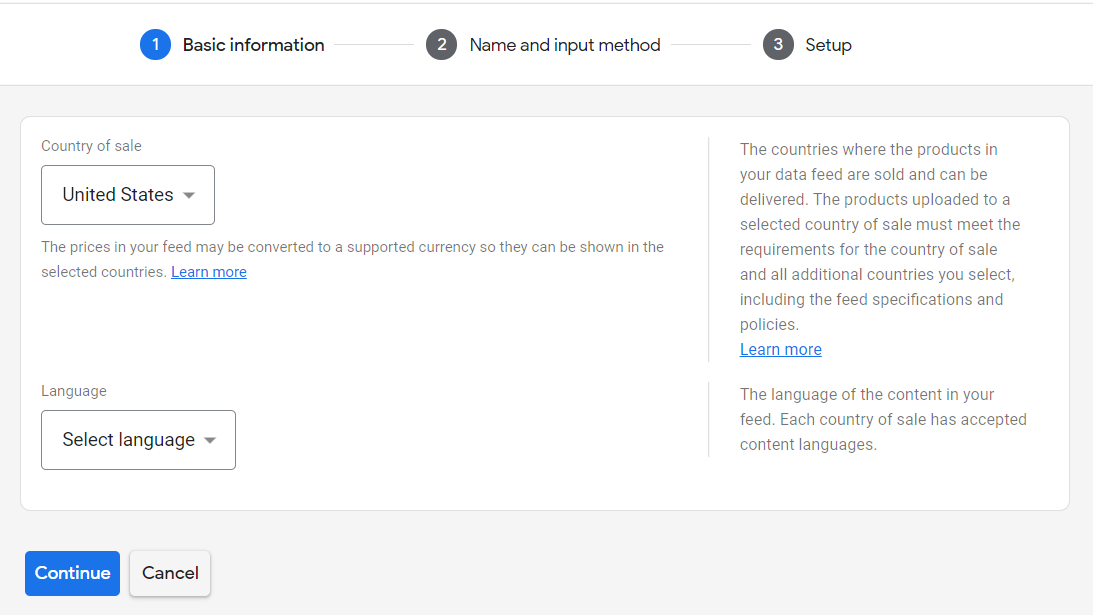Open Learn more link about currency conversion
Screen dimensions: 1093x615
(209, 272)
